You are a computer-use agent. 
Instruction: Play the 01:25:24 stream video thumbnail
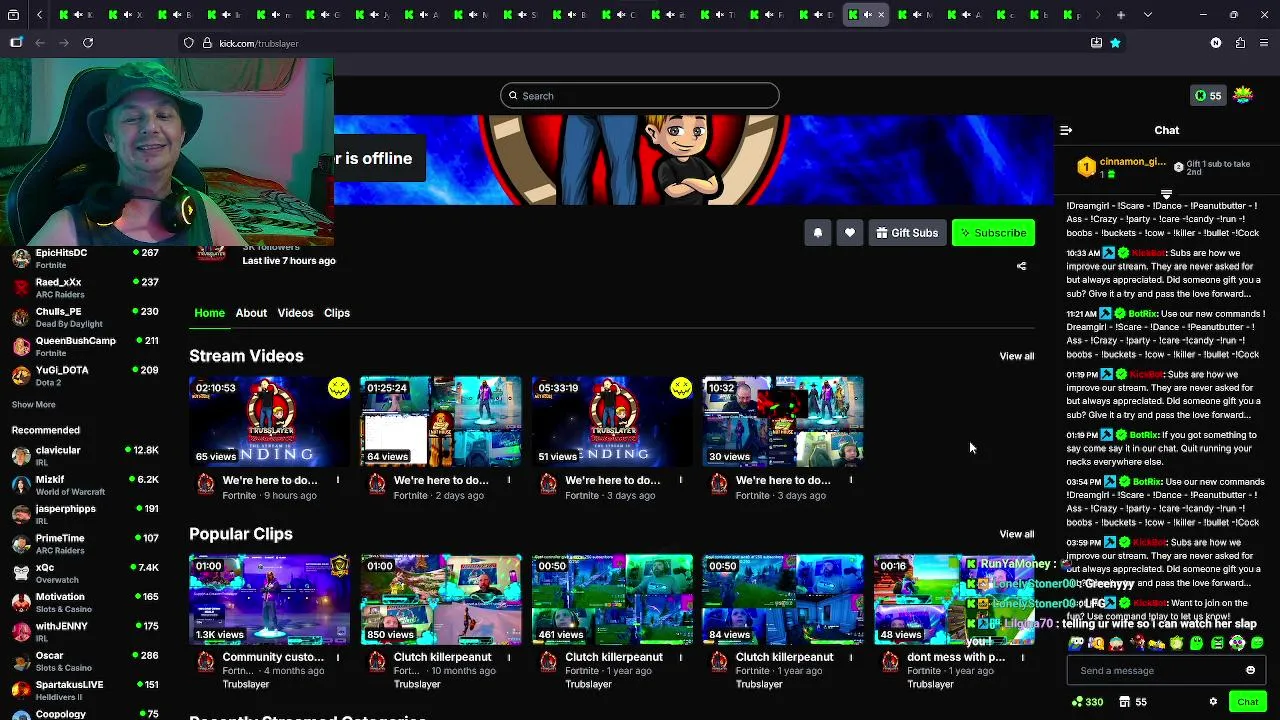(x=441, y=421)
